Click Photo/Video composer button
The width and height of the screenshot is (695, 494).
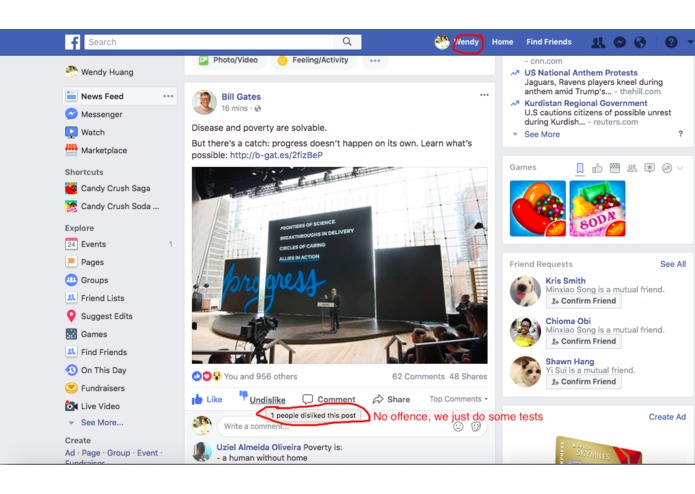click(229, 60)
